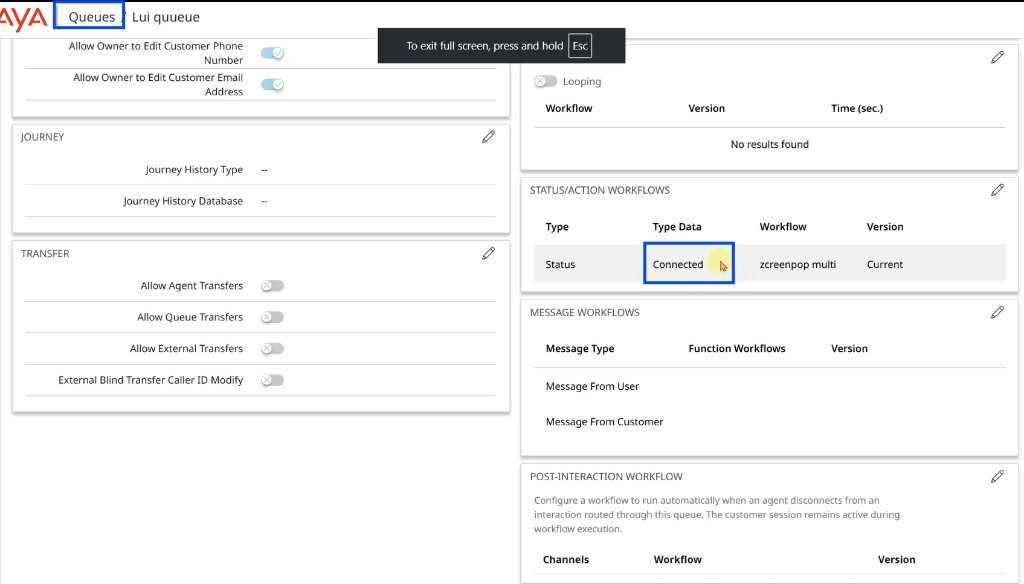The width and height of the screenshot is (1024, 584).
Task: Click the Avaya logo
Action: [24, 18]
